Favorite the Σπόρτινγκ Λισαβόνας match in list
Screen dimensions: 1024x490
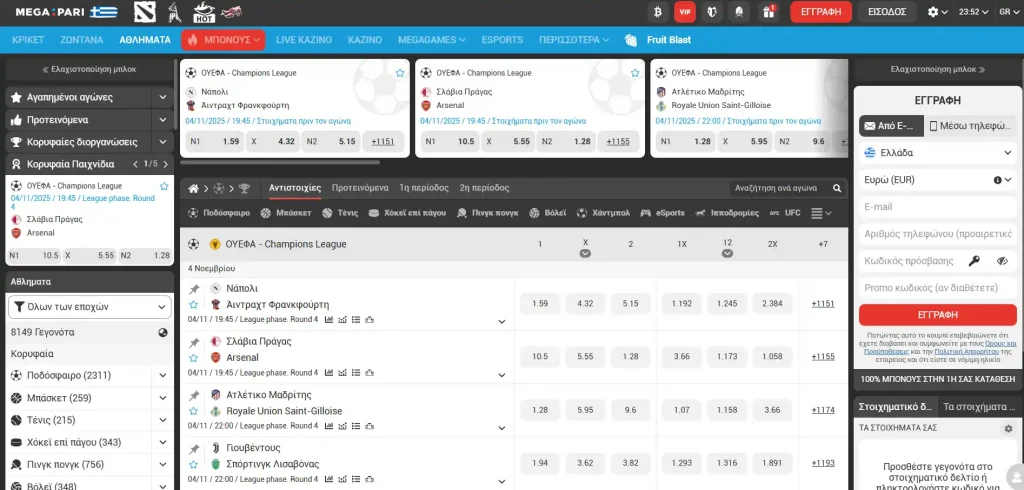[x=193, y=465]
